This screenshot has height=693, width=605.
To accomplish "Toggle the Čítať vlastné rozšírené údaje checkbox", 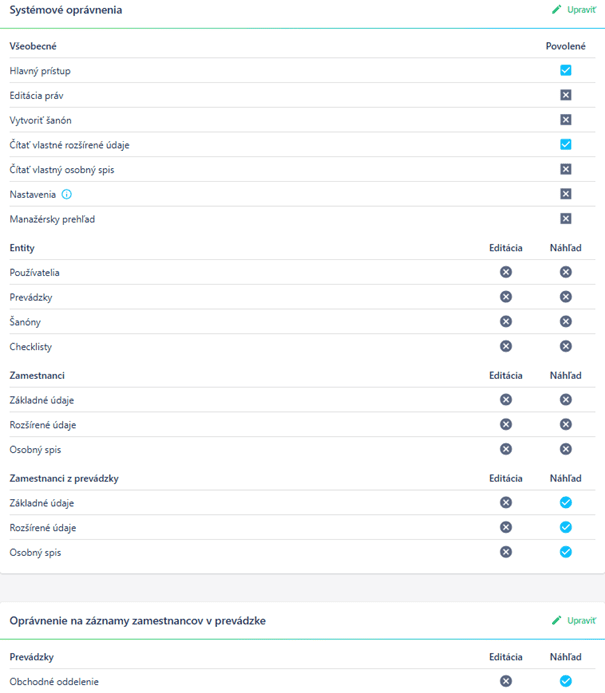I will coord(566,145).
